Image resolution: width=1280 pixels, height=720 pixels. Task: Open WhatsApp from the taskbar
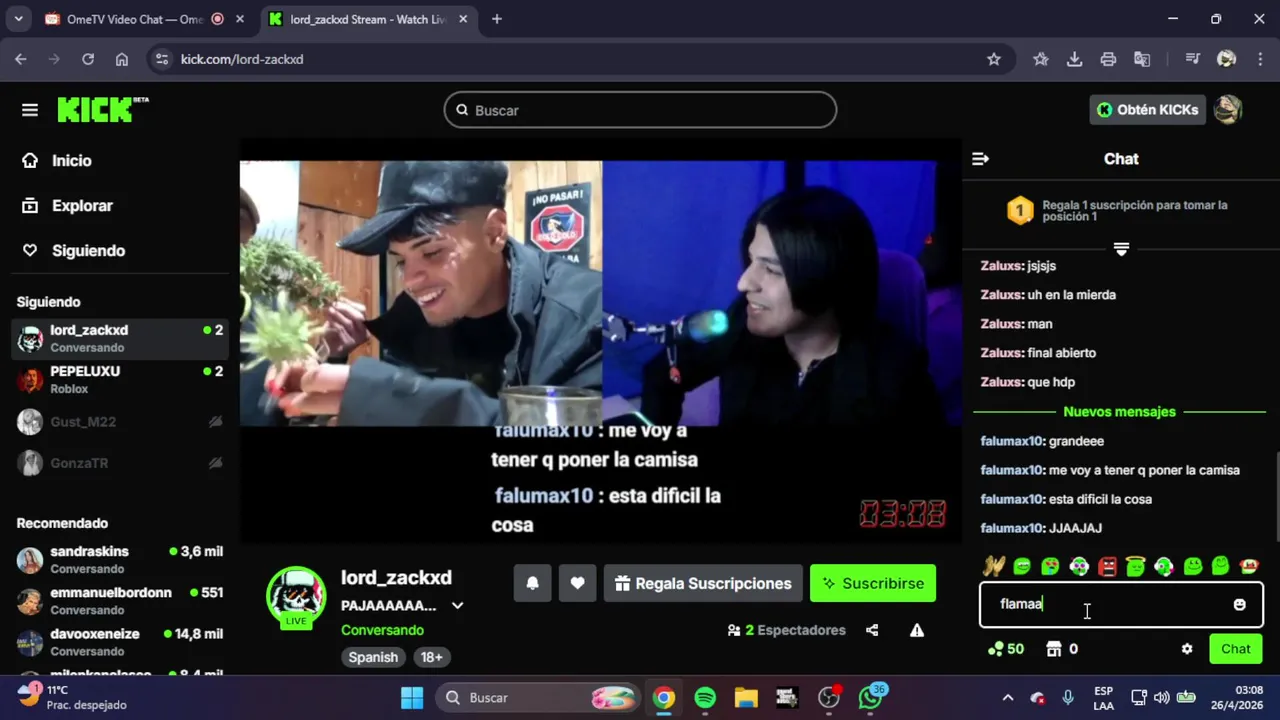pos(871,698)
